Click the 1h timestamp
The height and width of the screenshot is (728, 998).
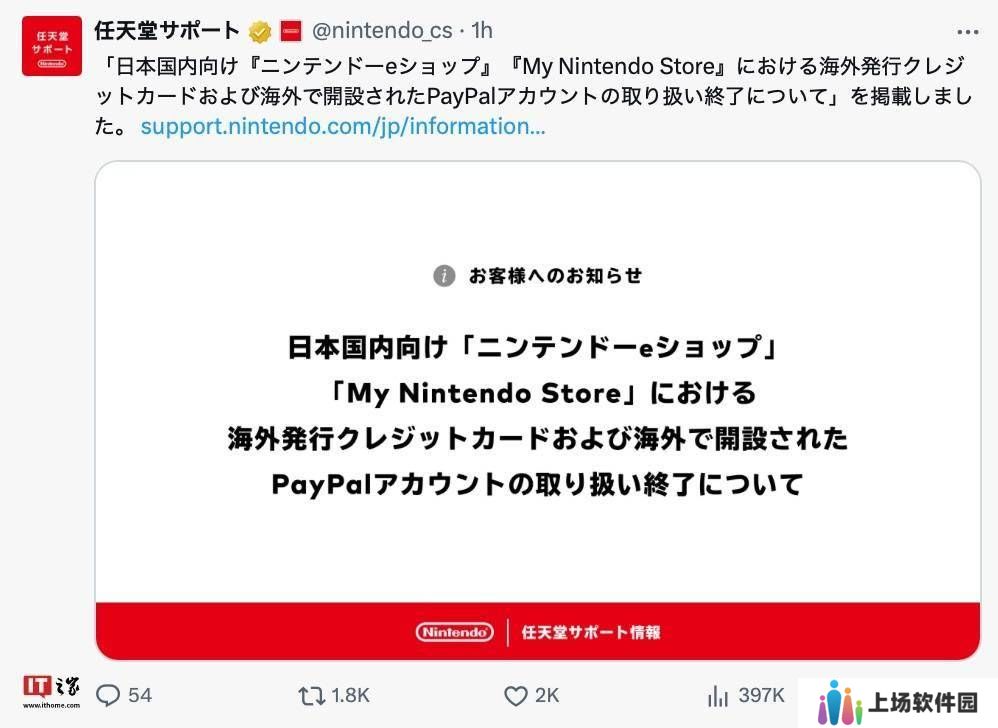pos(482,31)
